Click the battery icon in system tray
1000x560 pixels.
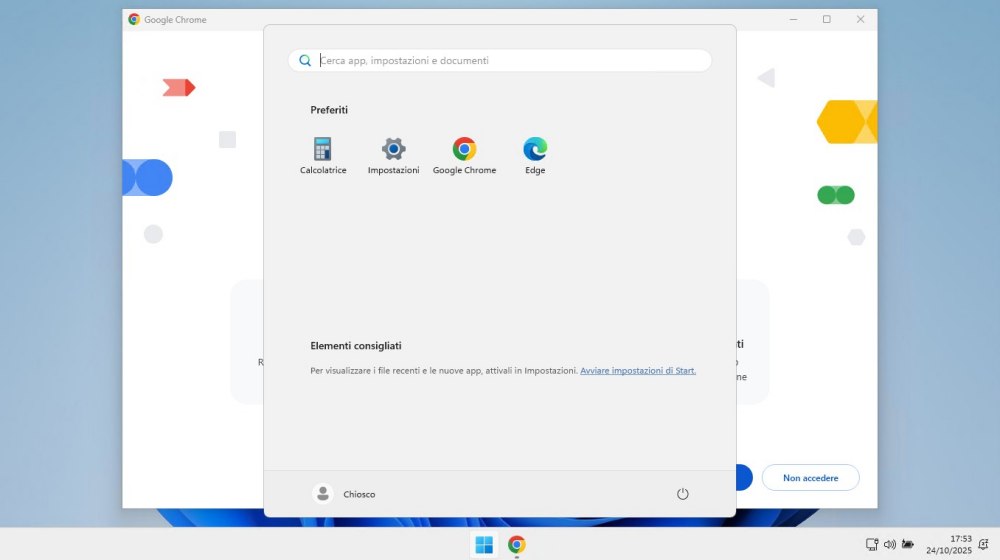[x=907, y=545]
